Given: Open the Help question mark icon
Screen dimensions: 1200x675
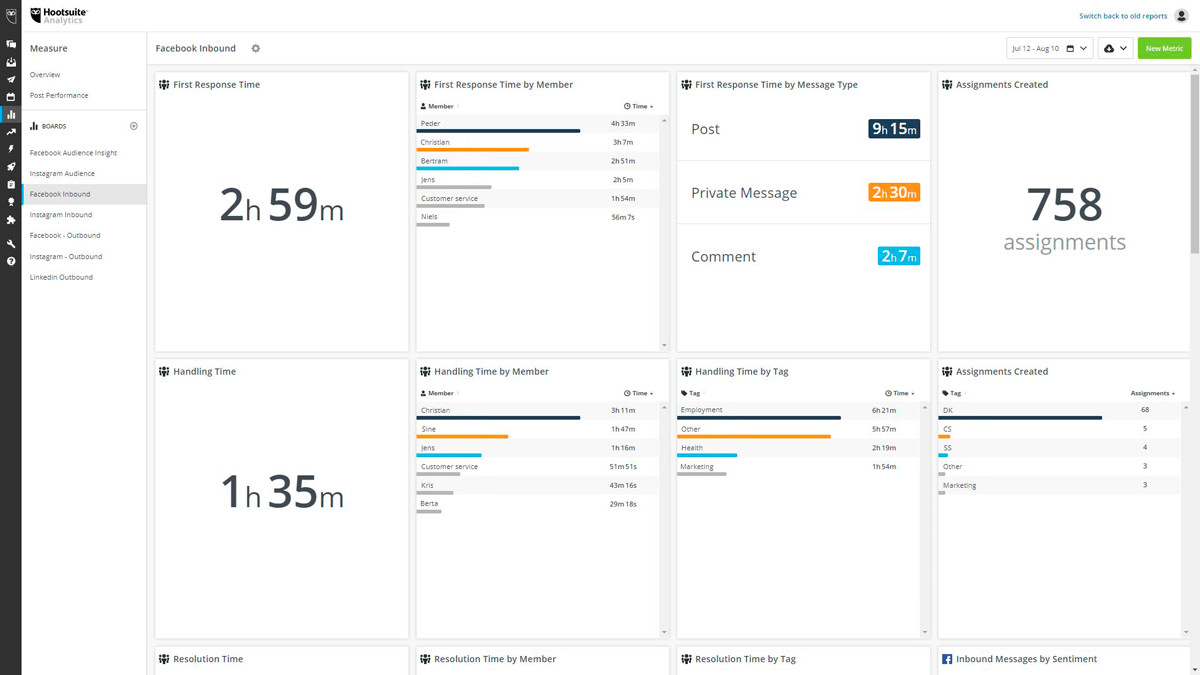Looking at the screenshot, I should 11,261.
